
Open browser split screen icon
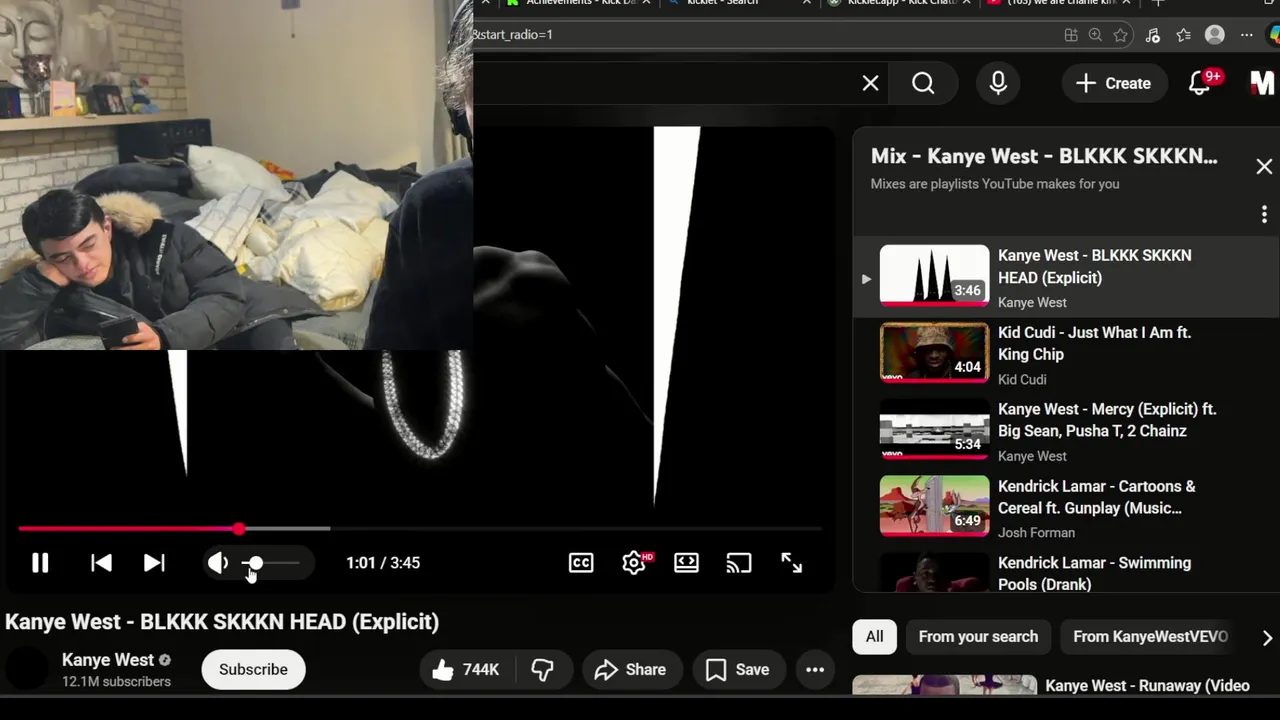coord(1071,35)
